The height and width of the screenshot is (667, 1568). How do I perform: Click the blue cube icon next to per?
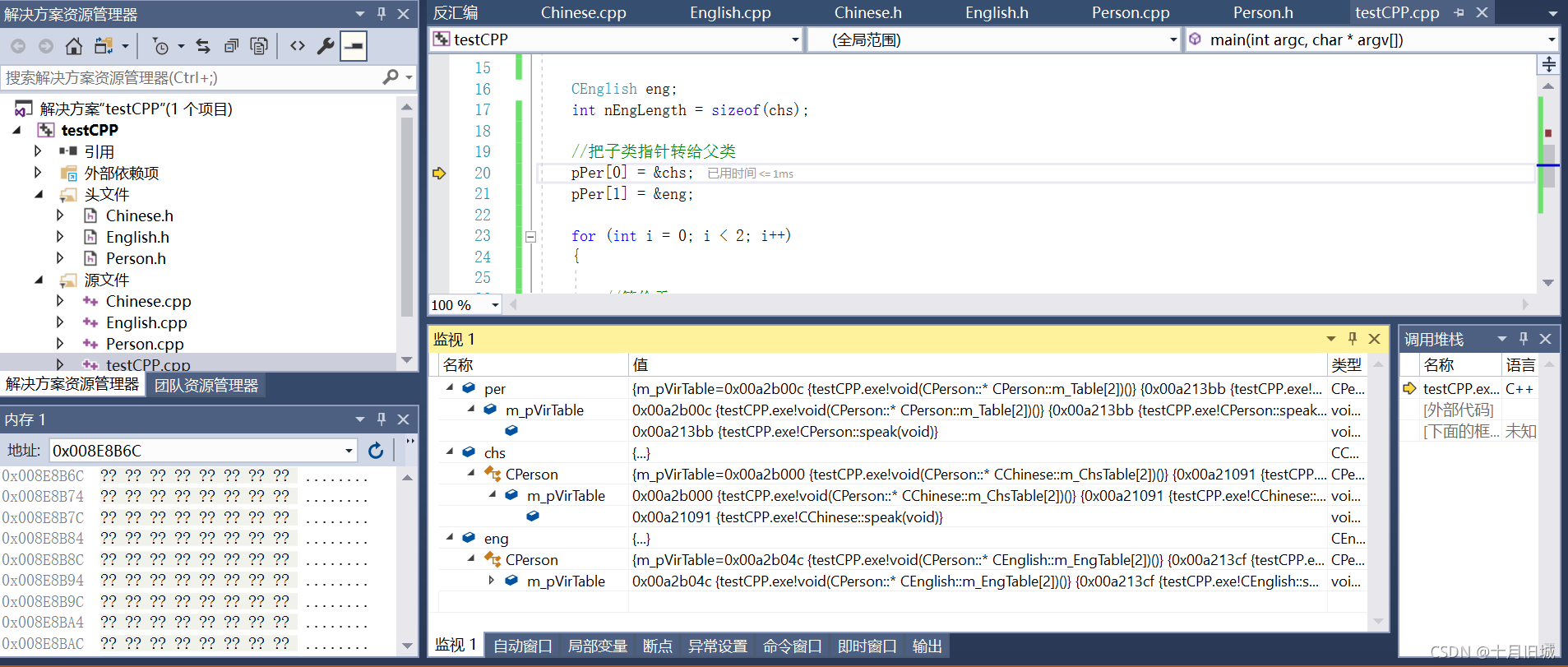pyautogui.click(x=469, y=388)
